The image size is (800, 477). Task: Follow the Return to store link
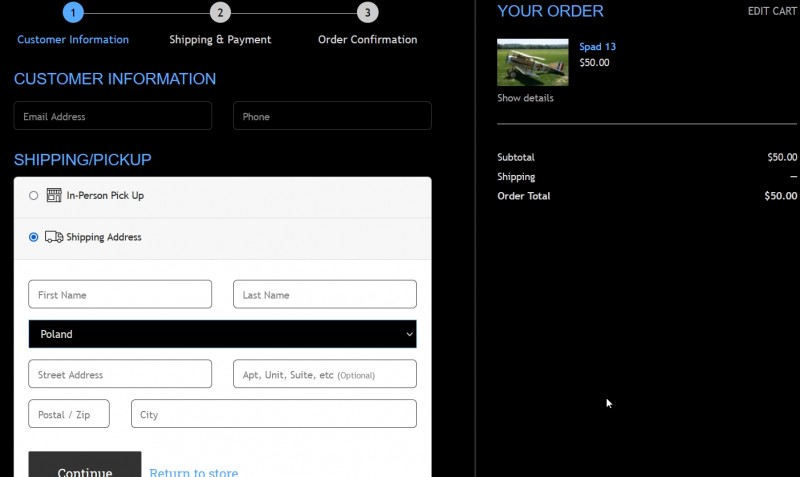click(194, 472)
